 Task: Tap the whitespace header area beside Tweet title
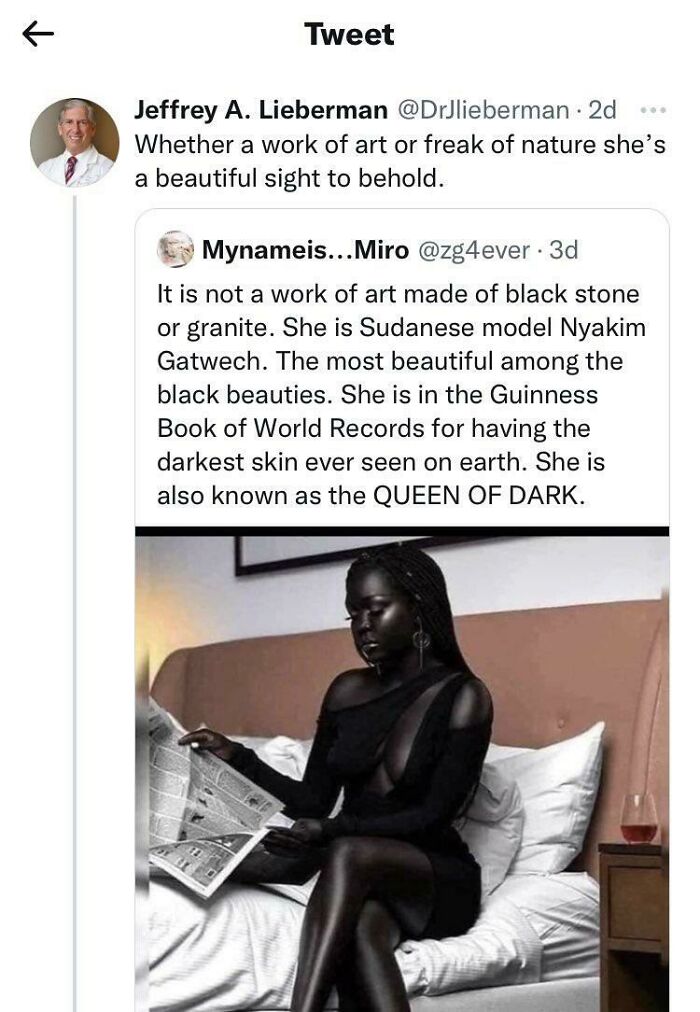coord(550,35)
